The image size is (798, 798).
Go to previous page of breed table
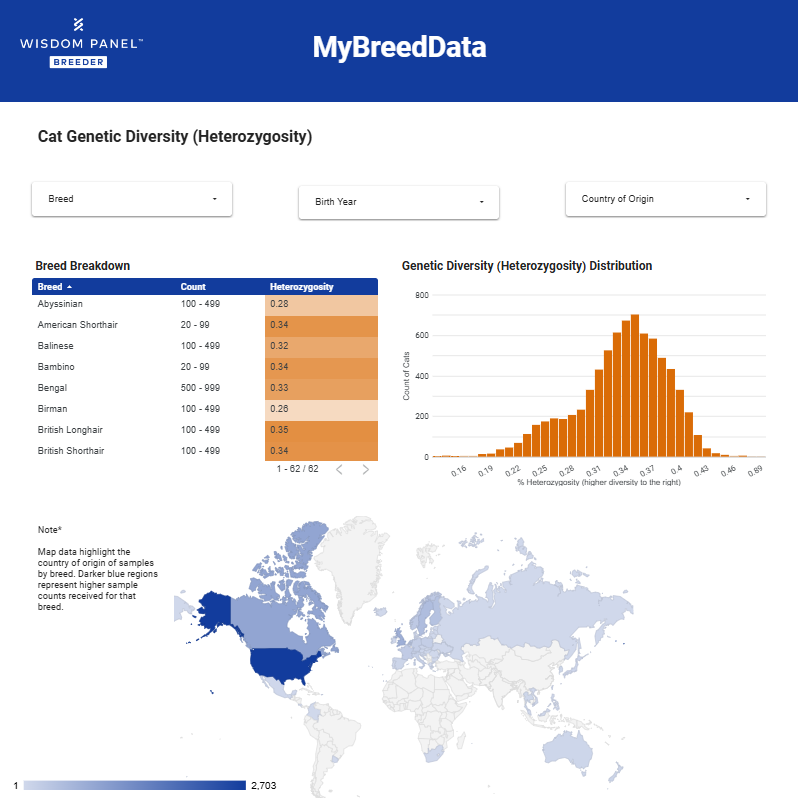[x=339, y=469]
